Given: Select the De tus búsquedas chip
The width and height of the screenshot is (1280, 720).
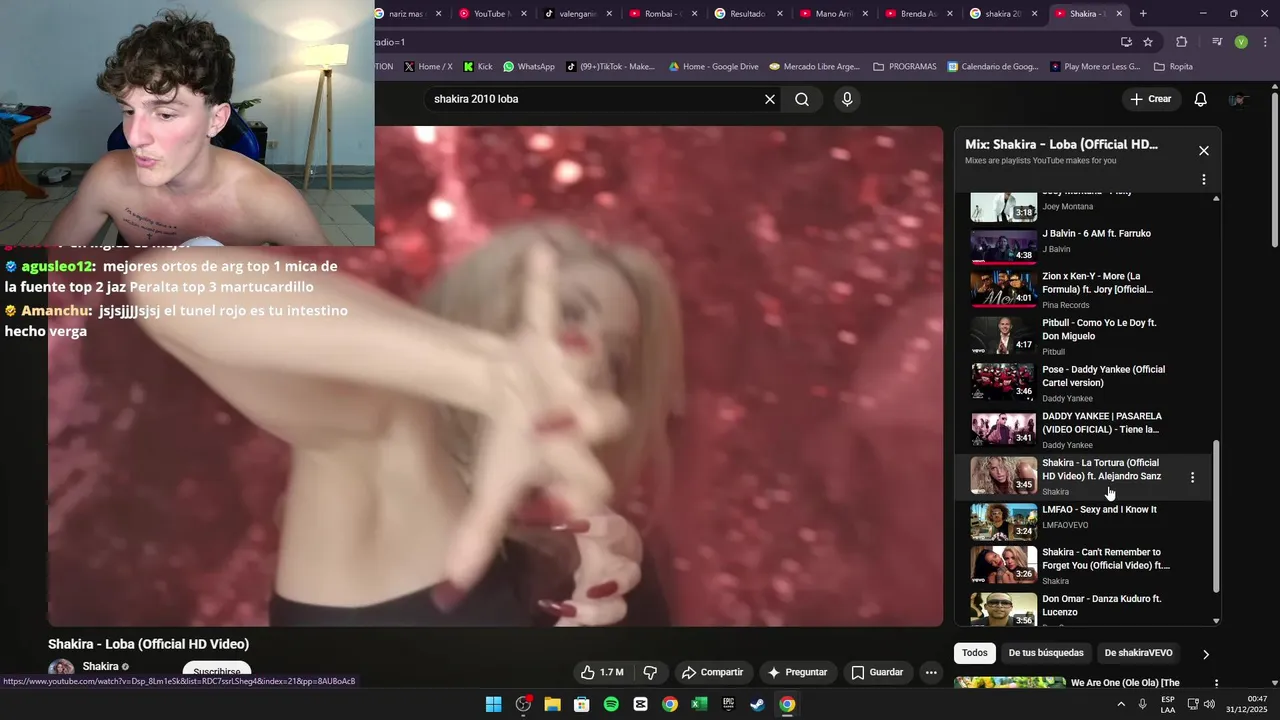Looking at the screenshot, I should click(1046, 653).
